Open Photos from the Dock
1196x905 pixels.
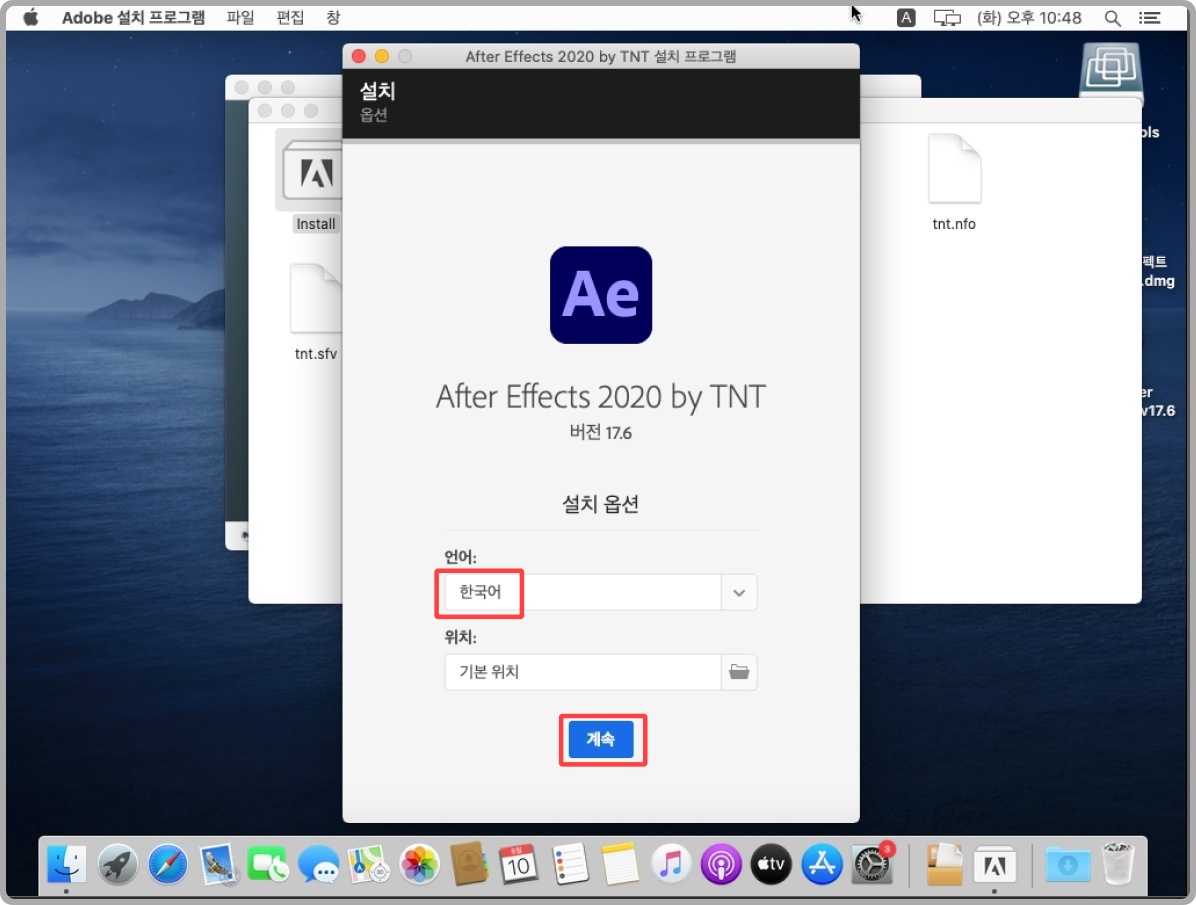(419, 865)
